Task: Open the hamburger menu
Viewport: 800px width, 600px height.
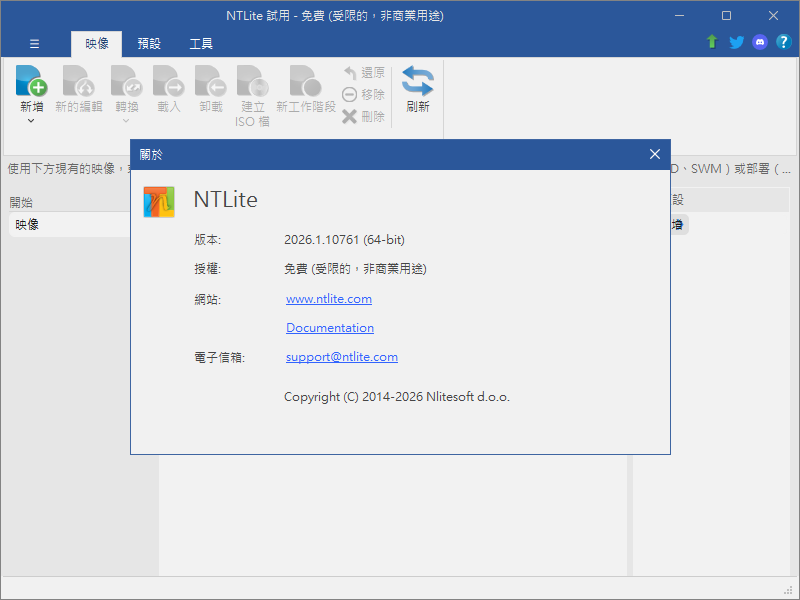Action: pyautogui.click(x=33, y=43)
